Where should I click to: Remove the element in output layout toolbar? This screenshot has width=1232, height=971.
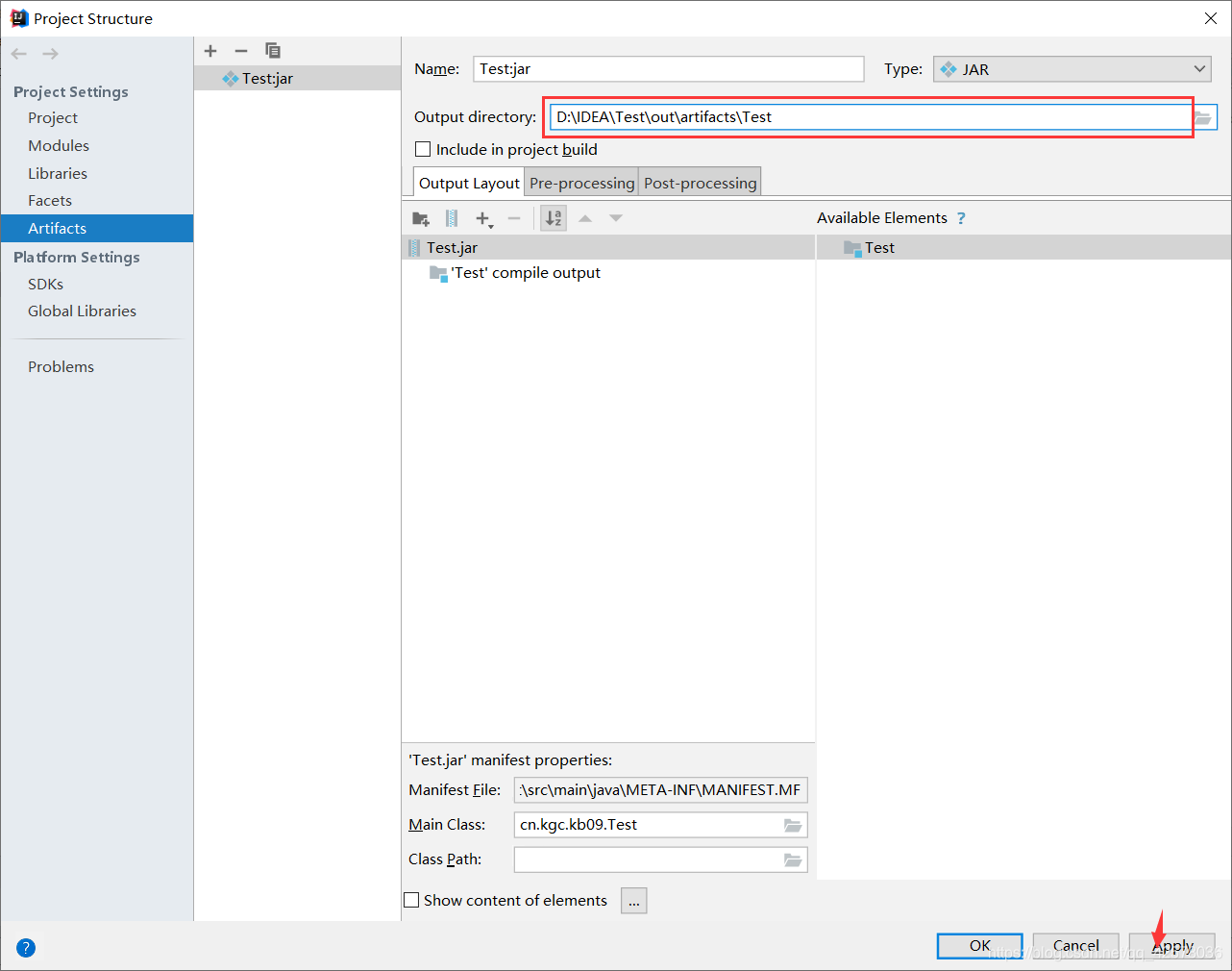514,219
